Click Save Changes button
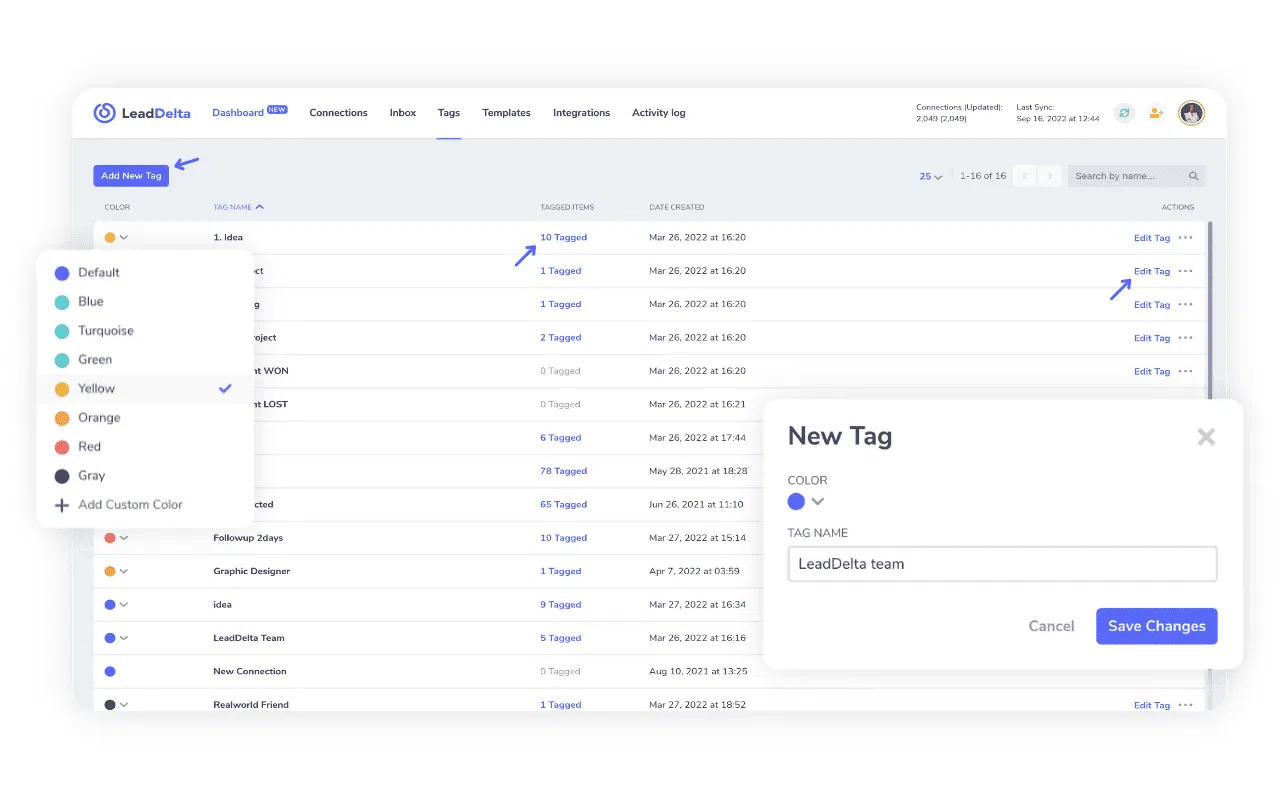Viewport: 1280px width, 800px height. click(1156, 626)
